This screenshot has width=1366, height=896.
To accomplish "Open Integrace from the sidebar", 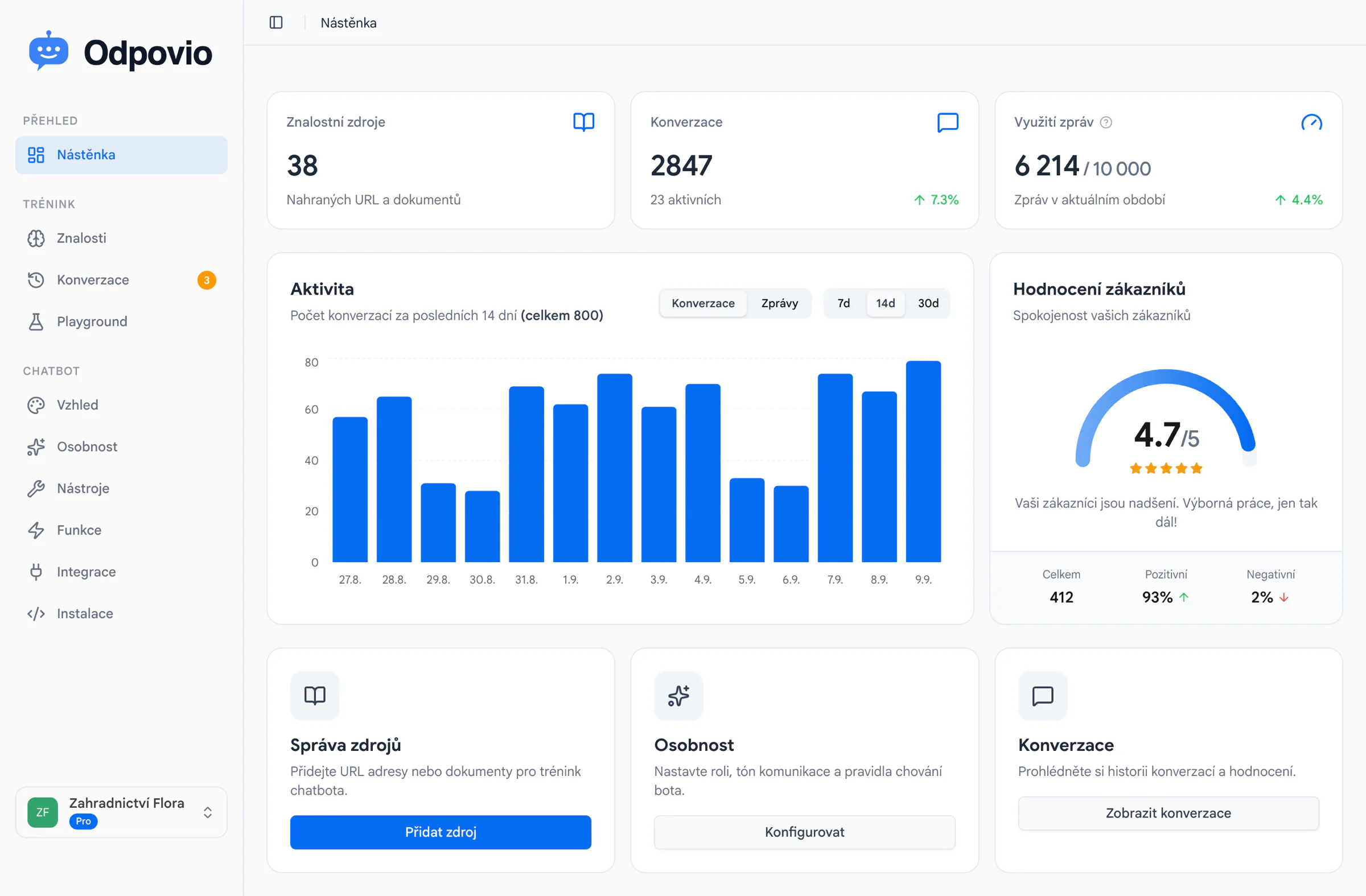I will 122,572.
